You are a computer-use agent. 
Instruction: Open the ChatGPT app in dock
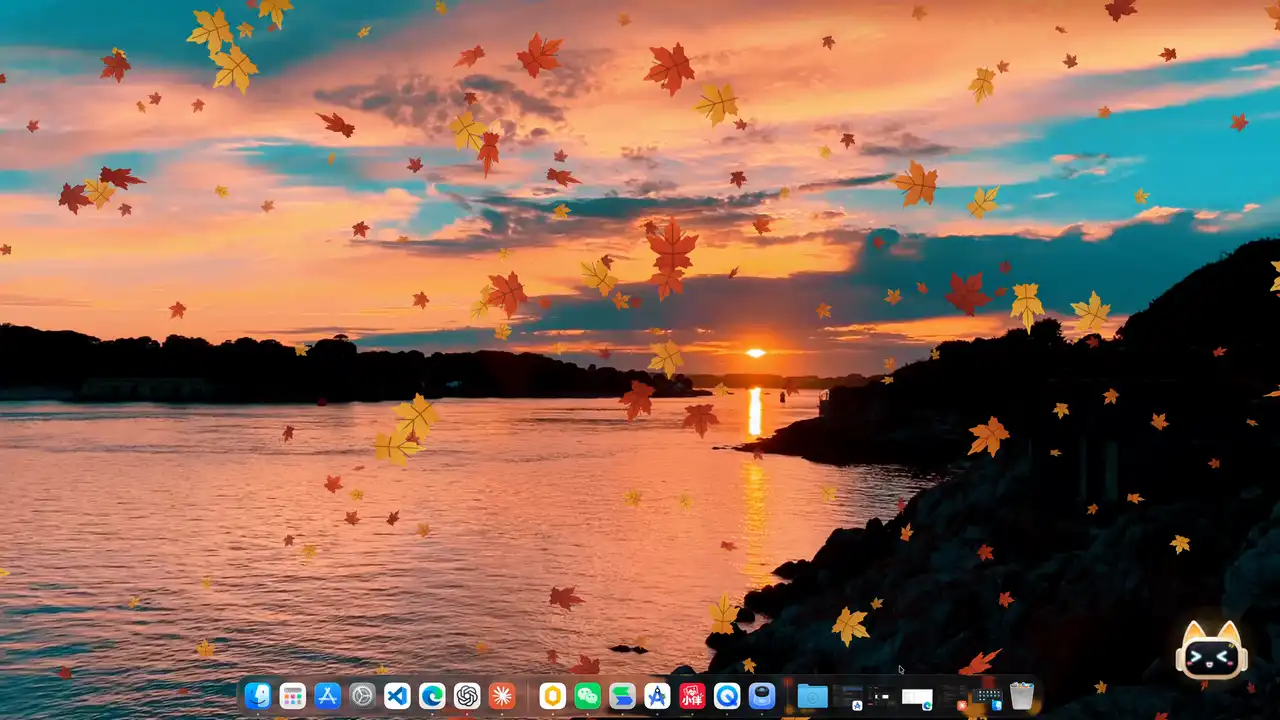[467, 696]
